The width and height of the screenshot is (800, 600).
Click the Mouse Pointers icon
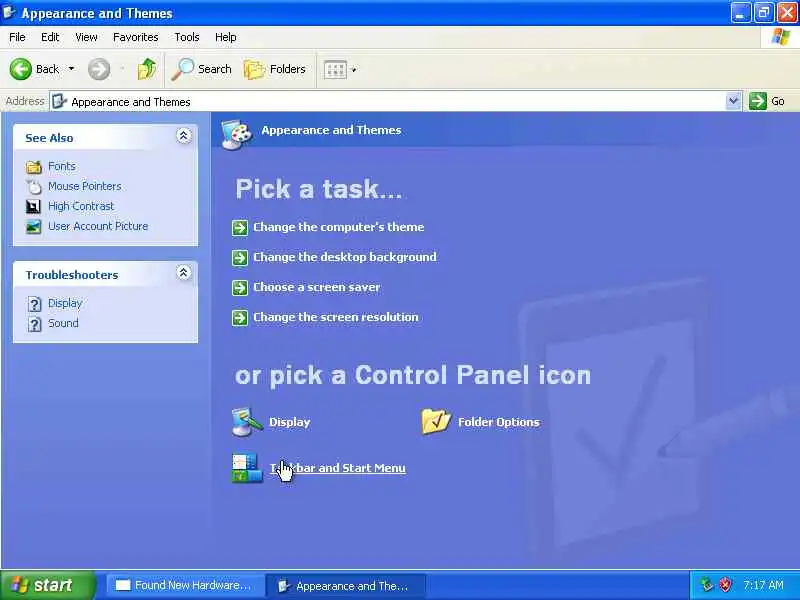[x=34, y=187]
